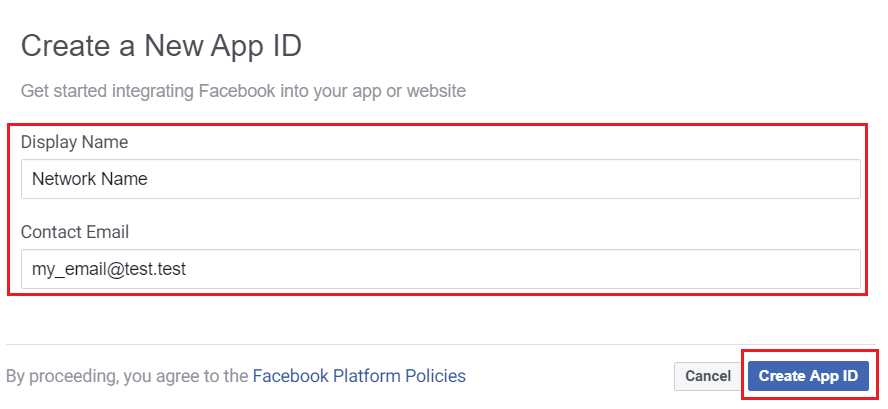Viewport: 888px width, 409px height.
Task: Click the 'Get started integrating Facebook' subtitle
Action: click(243, 91)
